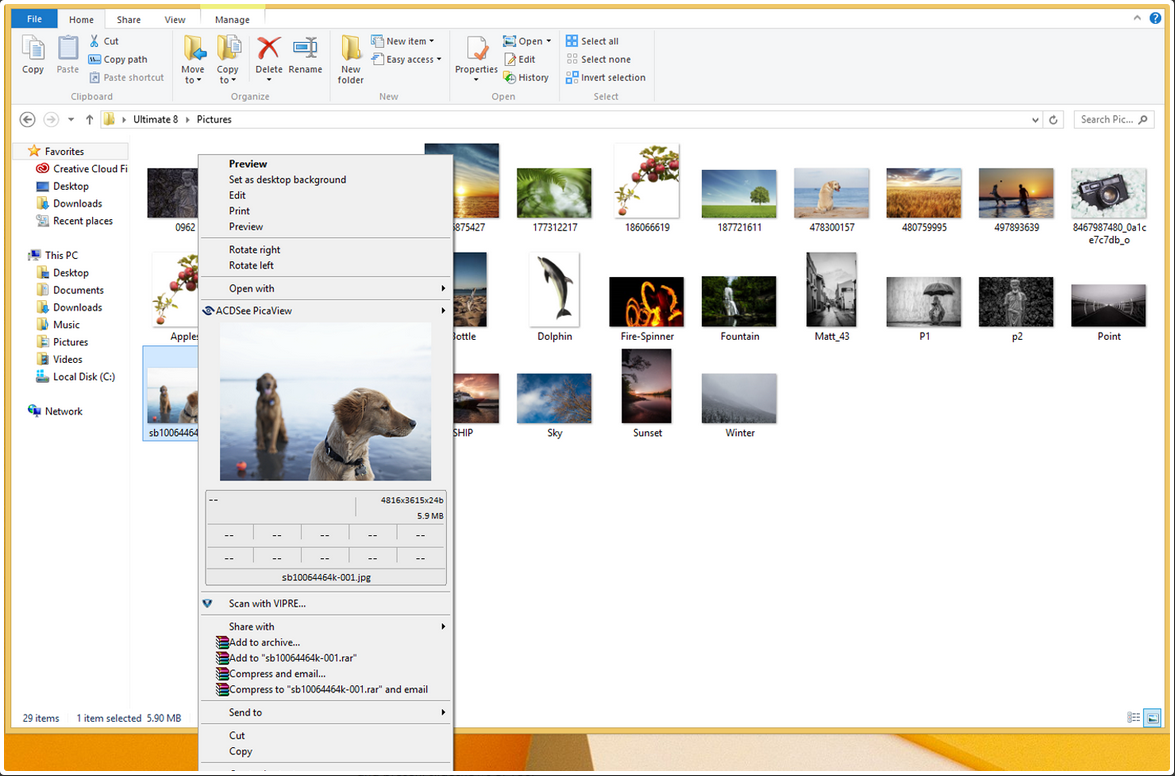Switch to large thumbnails view icon
1175x776 pixels.
1152,717
